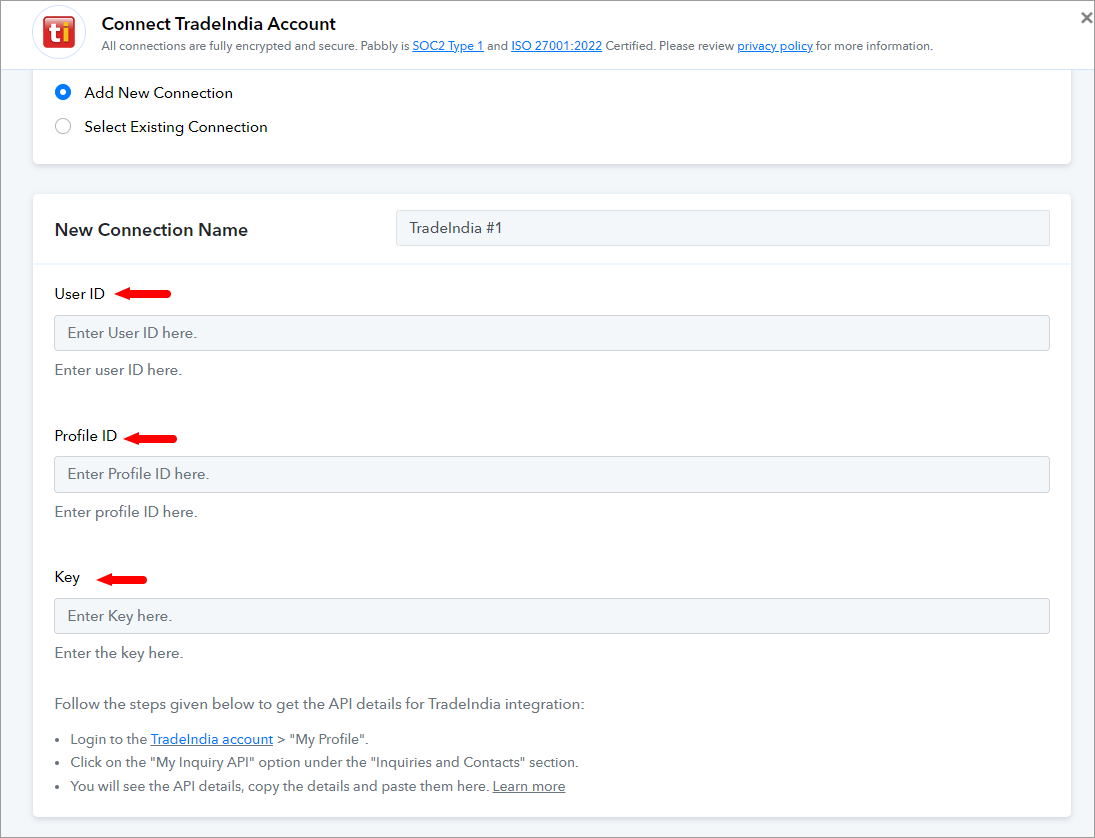This screenshot has height=838, width=1095.
Task: Choose the Select Existing Connection option
Action: pos(63,126)
